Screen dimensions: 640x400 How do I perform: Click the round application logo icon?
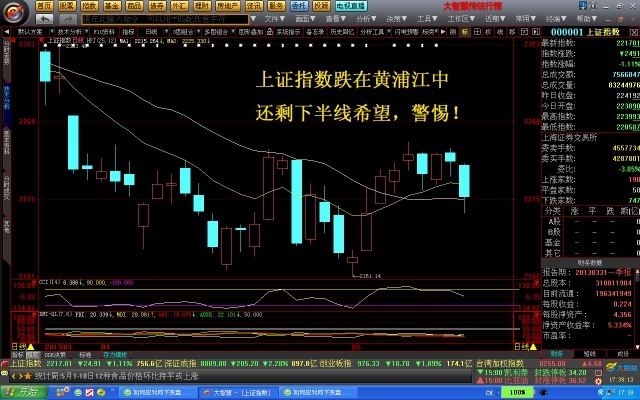pyautogui.click(x=16, y=12)
